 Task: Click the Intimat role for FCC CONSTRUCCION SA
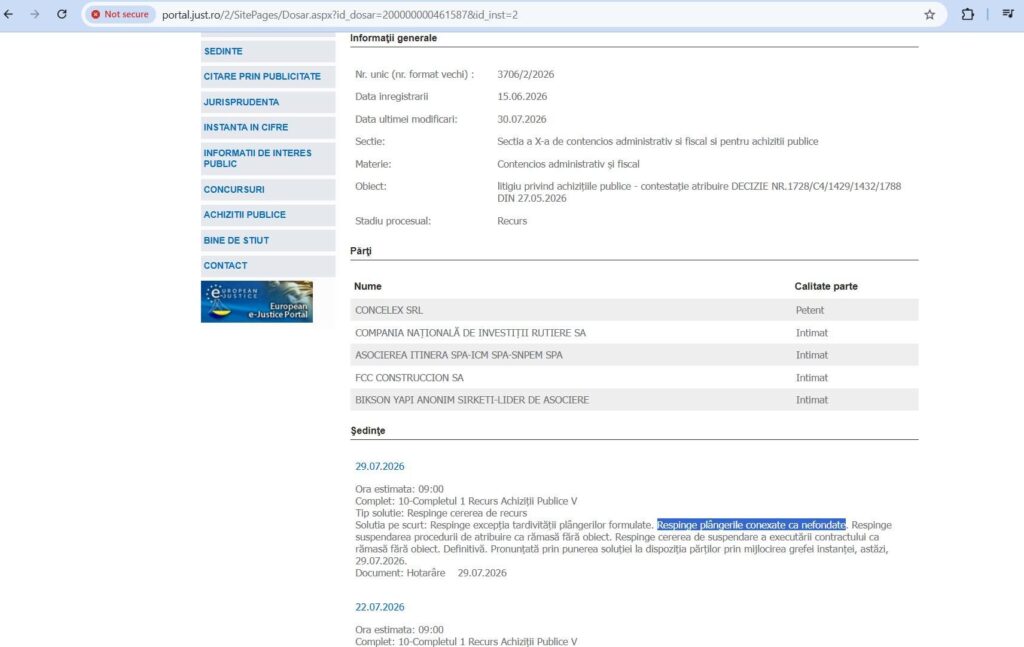click(812, 378)
